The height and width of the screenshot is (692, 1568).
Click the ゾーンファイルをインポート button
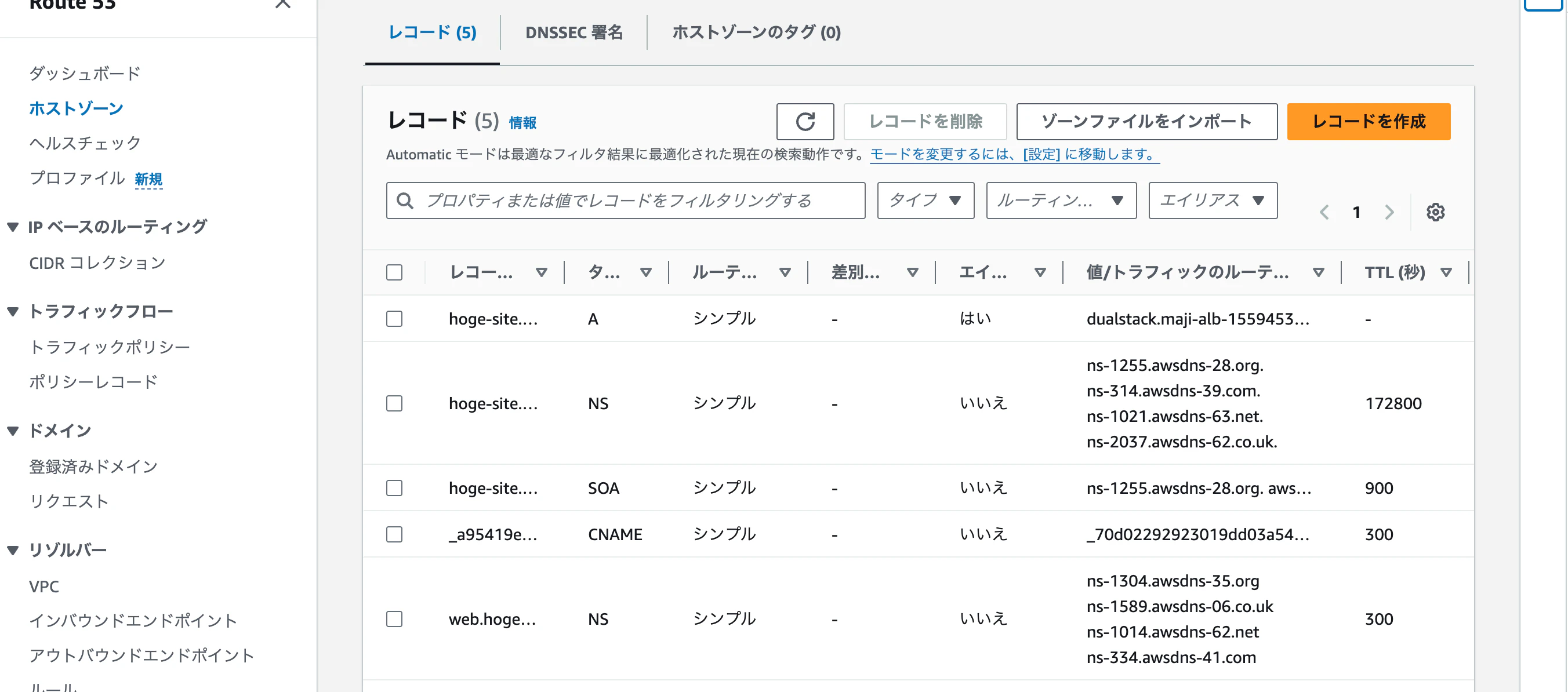1146,122
